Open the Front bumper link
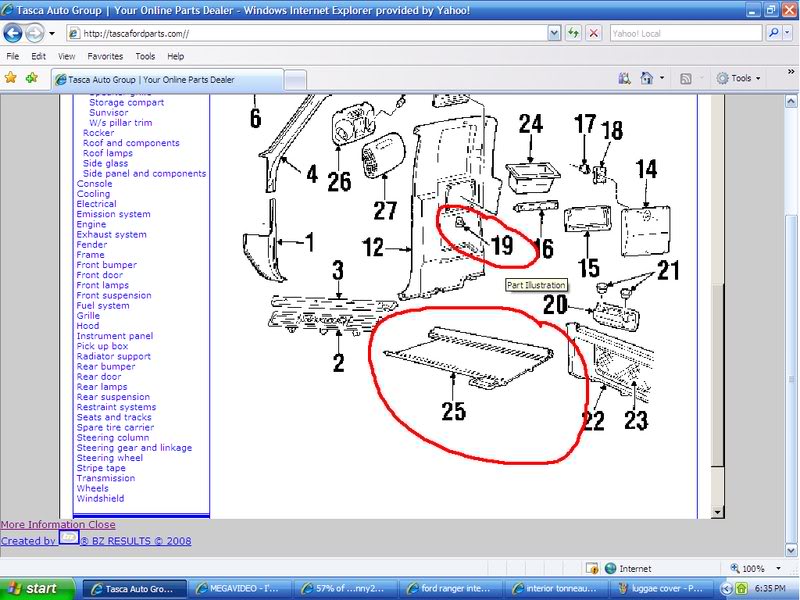Screen dimensions: 800x600 pyautogui.click(x=107, y=265)
